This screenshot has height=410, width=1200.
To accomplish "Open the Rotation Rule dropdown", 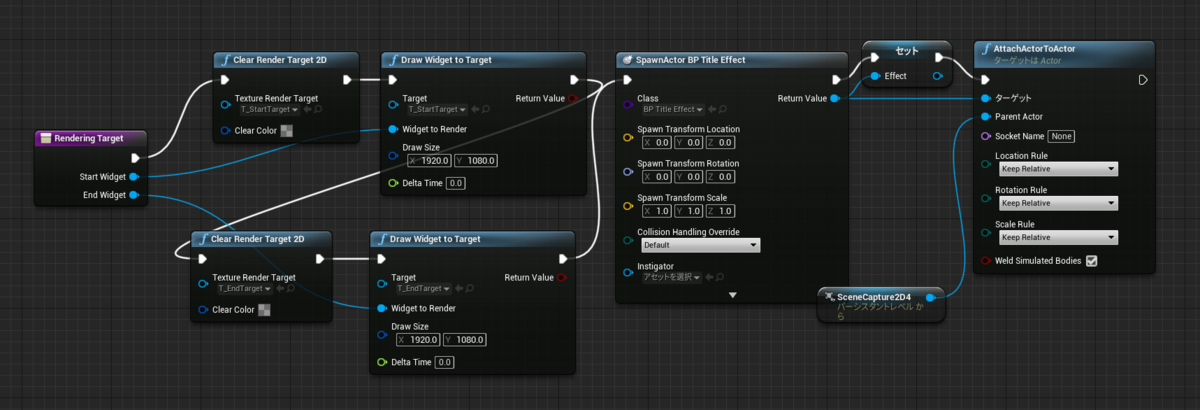I will click(1058, 204).
